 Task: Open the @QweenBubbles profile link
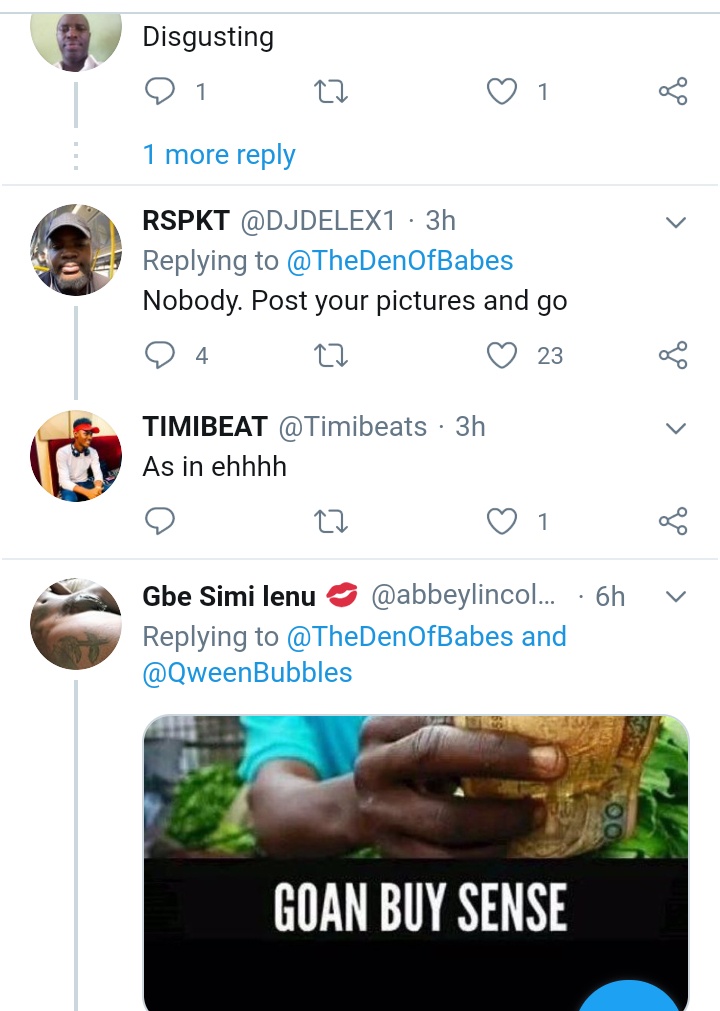coord(248,672)
